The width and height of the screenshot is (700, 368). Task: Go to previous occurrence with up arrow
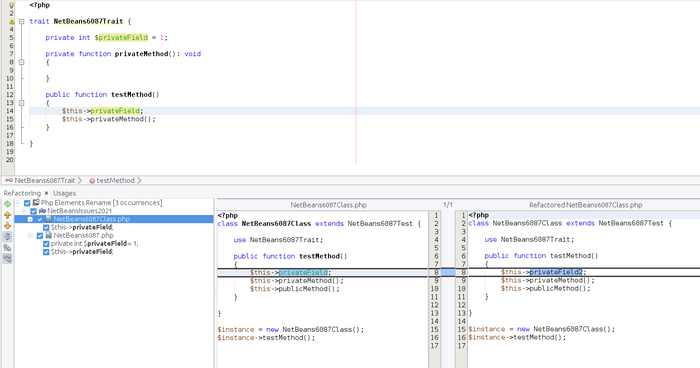[7, 215]
